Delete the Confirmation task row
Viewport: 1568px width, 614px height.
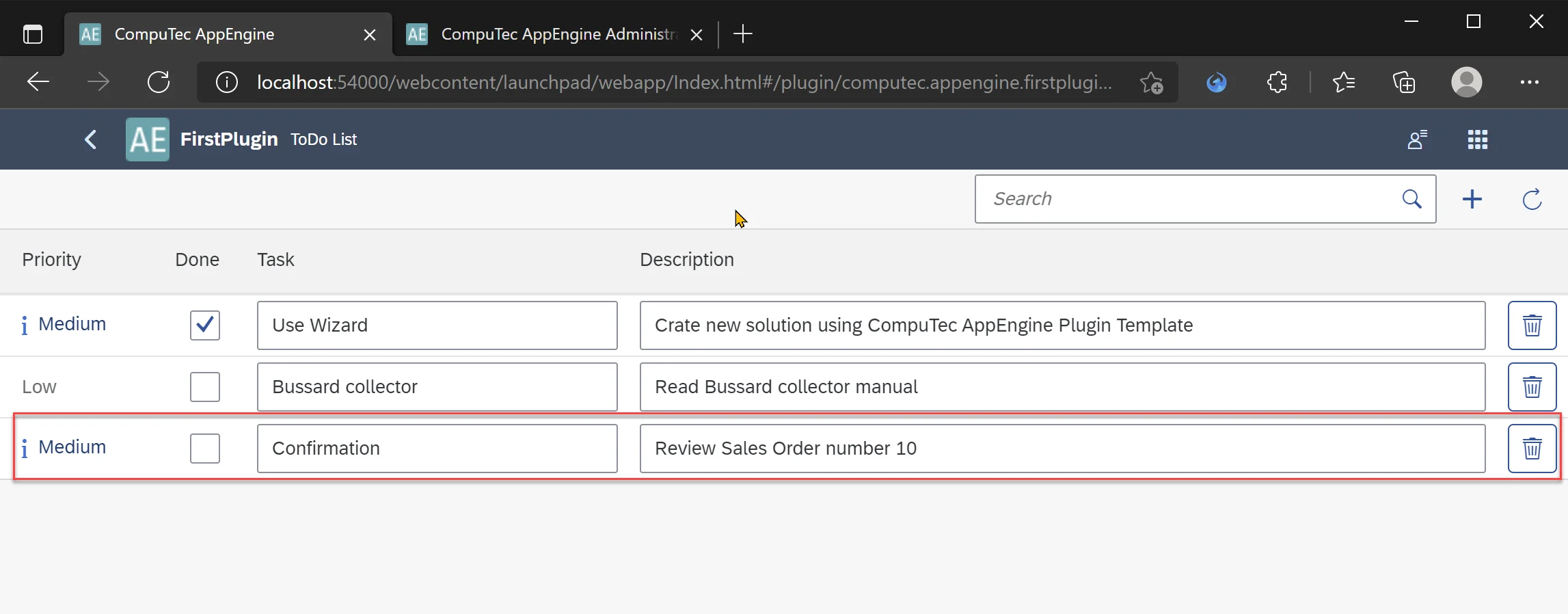[x=1532, y=449]
